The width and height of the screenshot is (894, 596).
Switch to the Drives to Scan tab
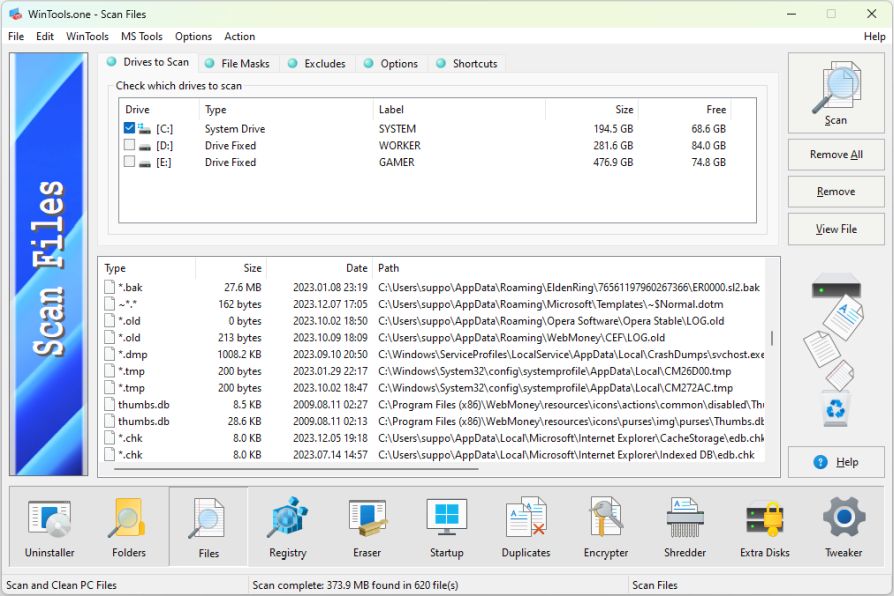click(x=148, y=62)
